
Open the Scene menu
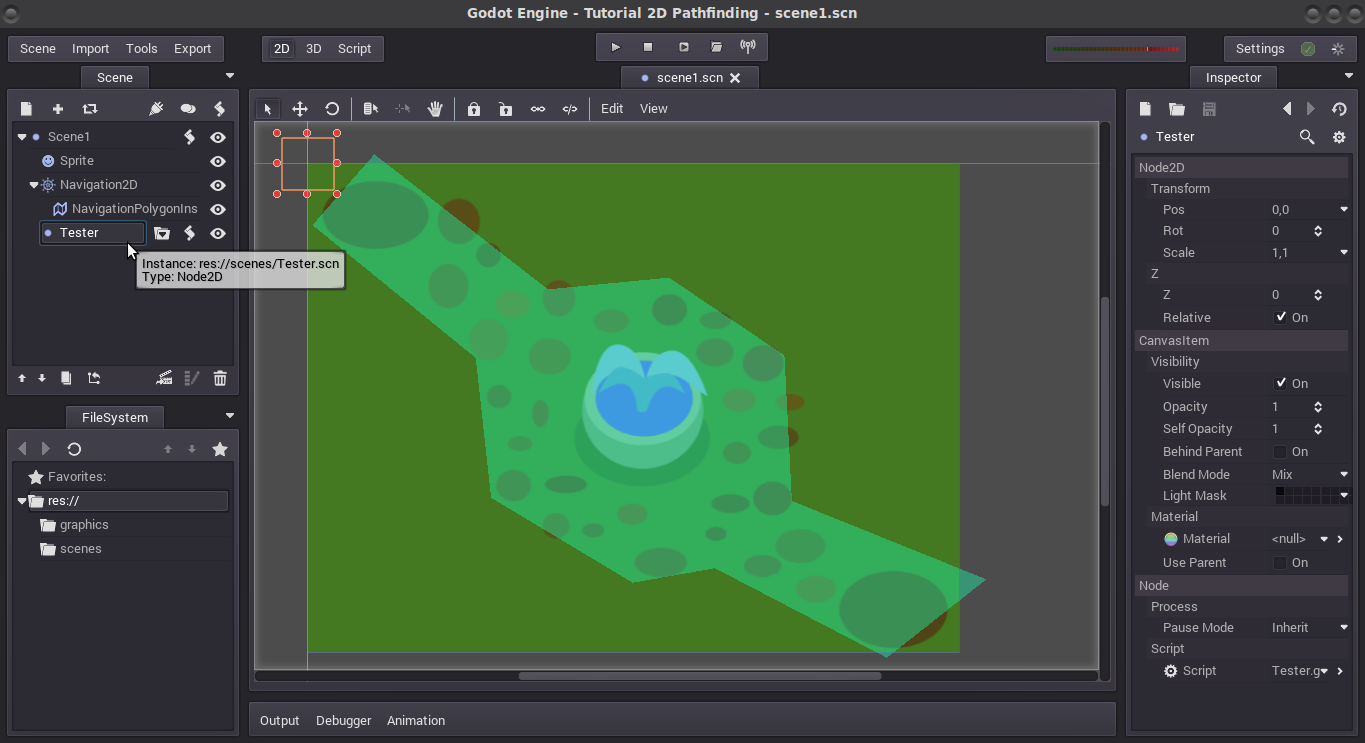[x=38, y=48]
